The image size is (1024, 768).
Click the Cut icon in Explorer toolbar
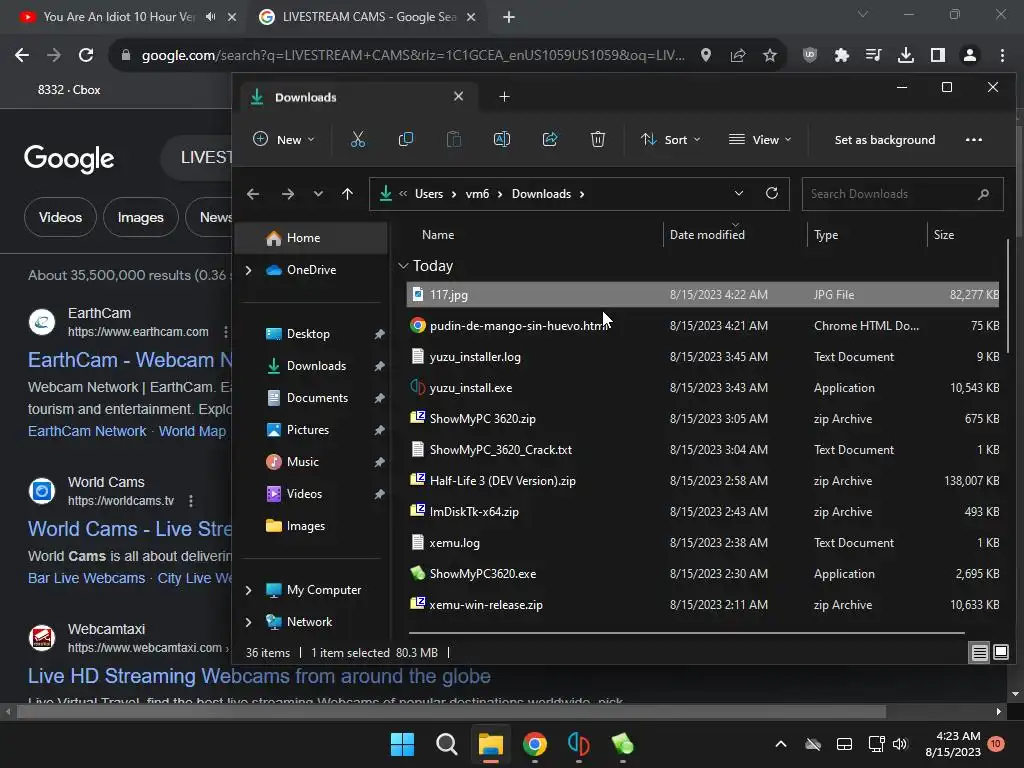358,139
